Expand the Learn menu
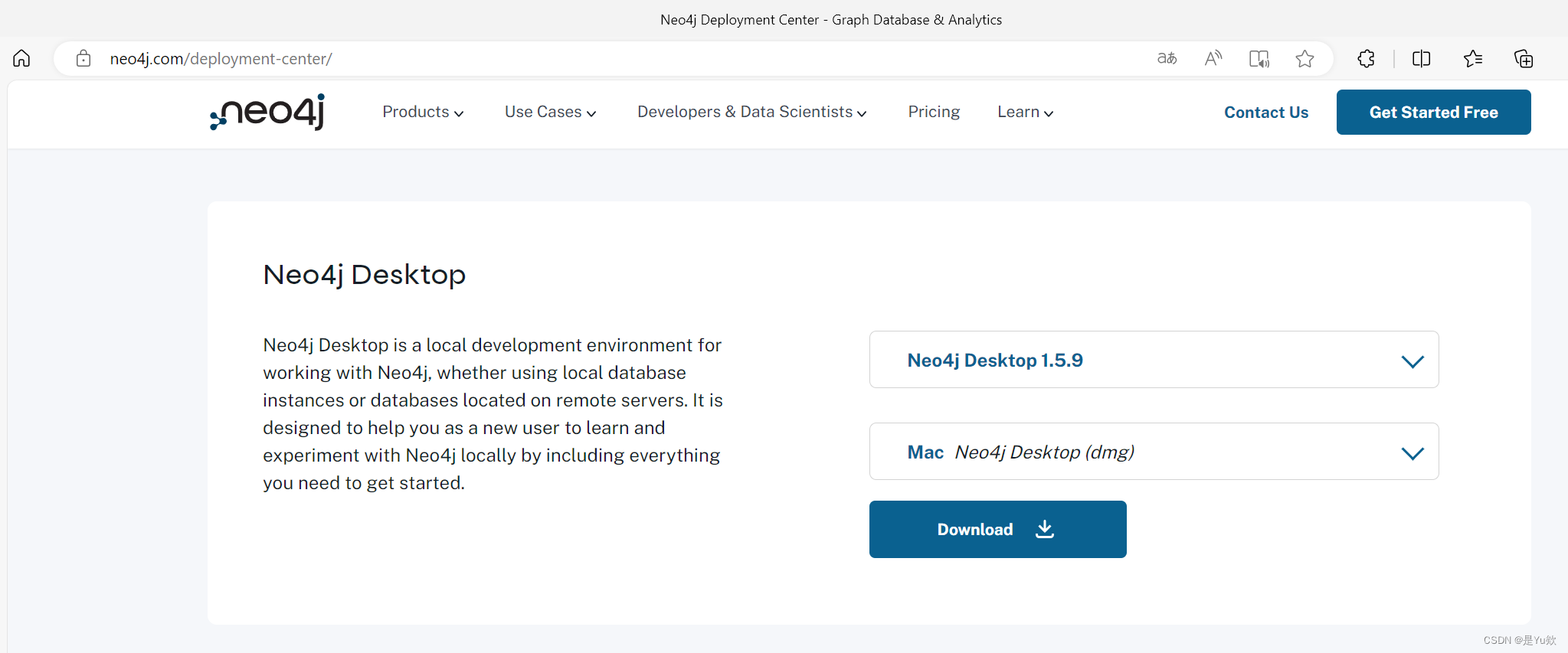The width and height of the screenshot is (1568, 653). (x=1025, y=112)
